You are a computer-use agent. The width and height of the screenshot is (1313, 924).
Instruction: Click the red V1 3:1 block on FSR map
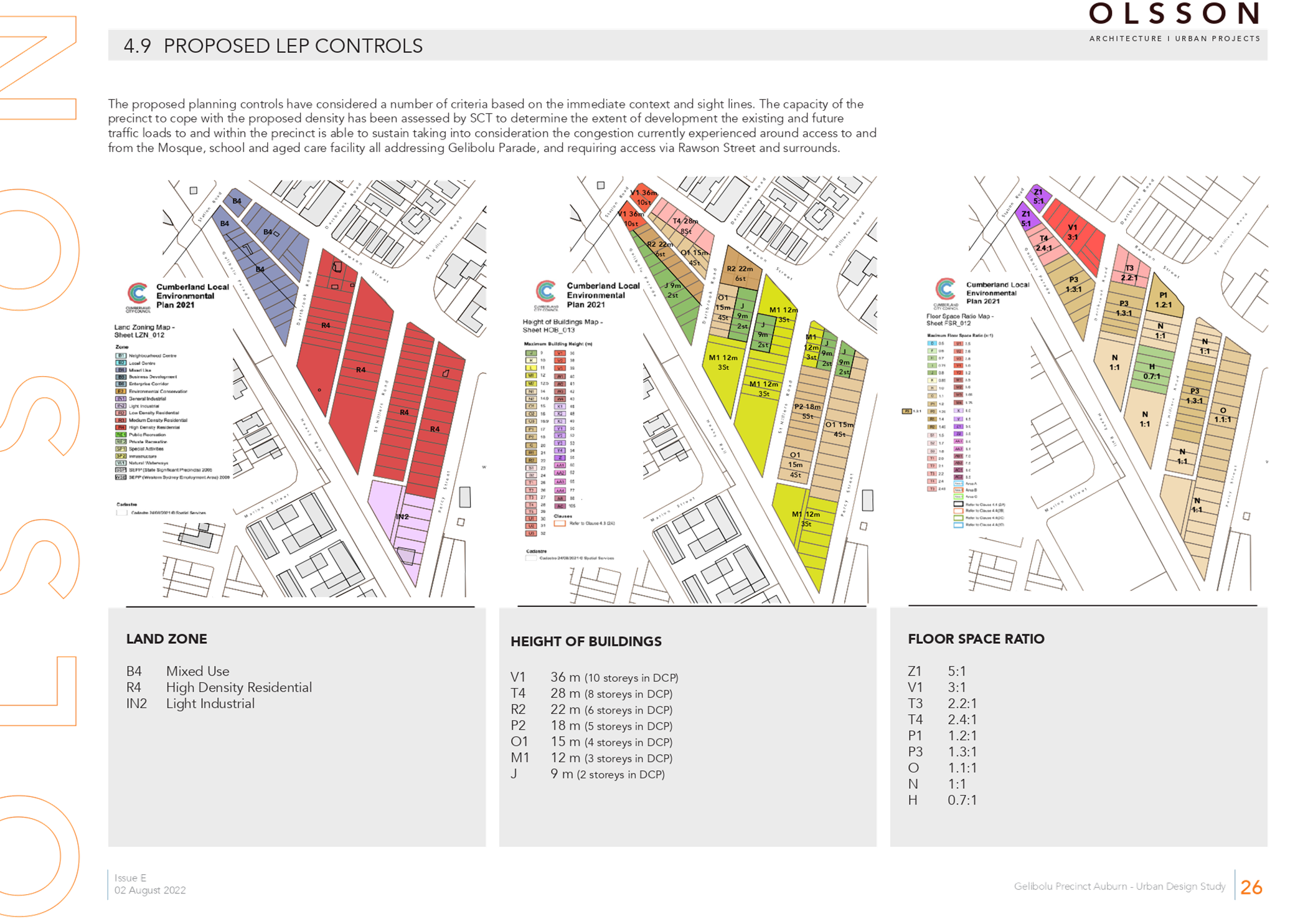1073,233
